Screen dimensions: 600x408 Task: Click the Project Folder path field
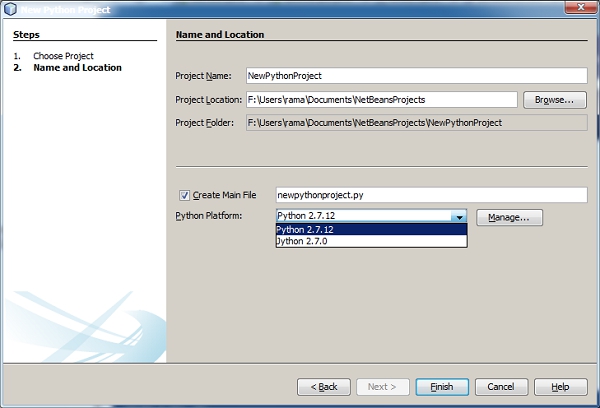click(415, 122)
